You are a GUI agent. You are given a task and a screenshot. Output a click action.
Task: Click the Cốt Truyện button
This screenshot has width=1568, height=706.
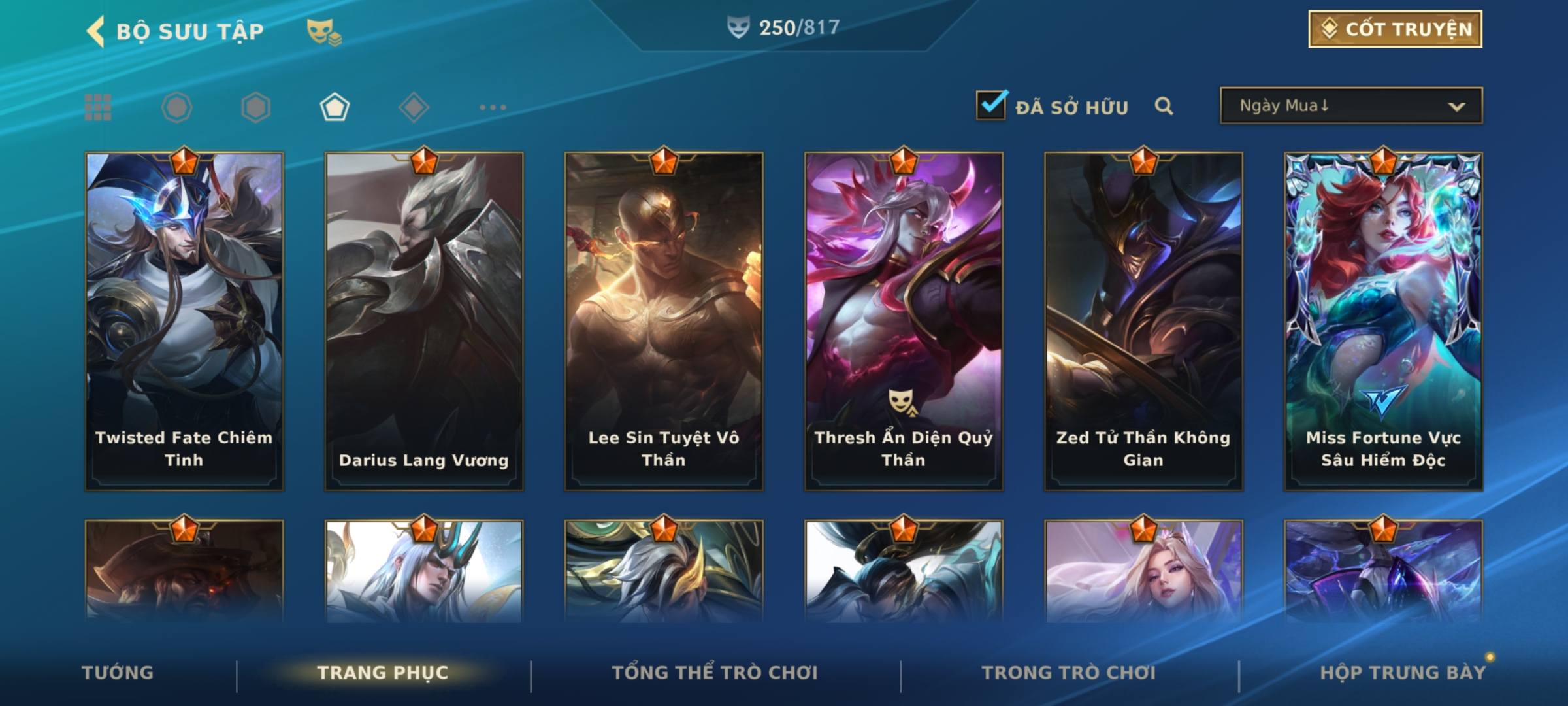pyautogui.click(x=1395, y=29)
